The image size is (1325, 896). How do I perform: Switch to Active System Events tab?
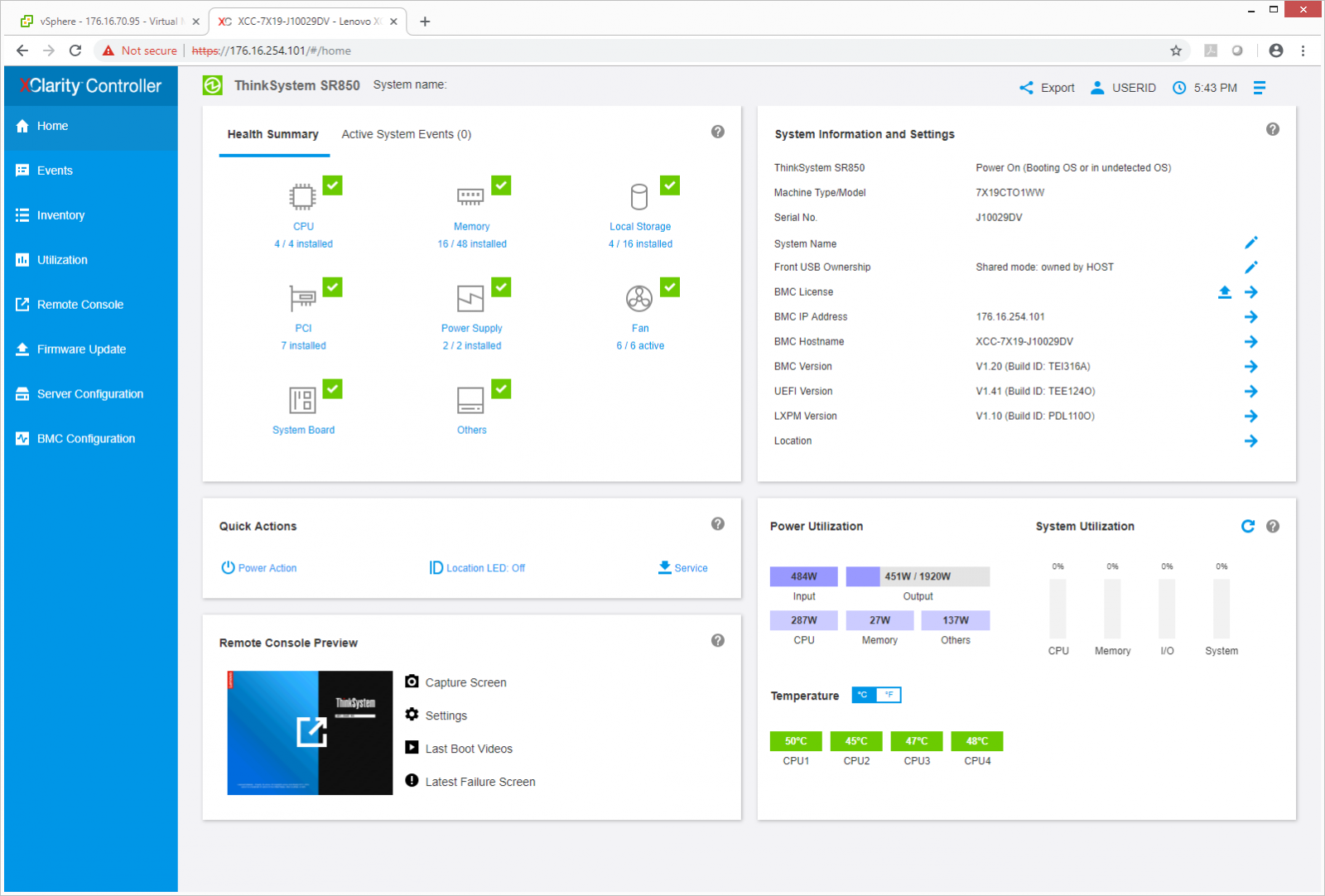pos(406,134)
